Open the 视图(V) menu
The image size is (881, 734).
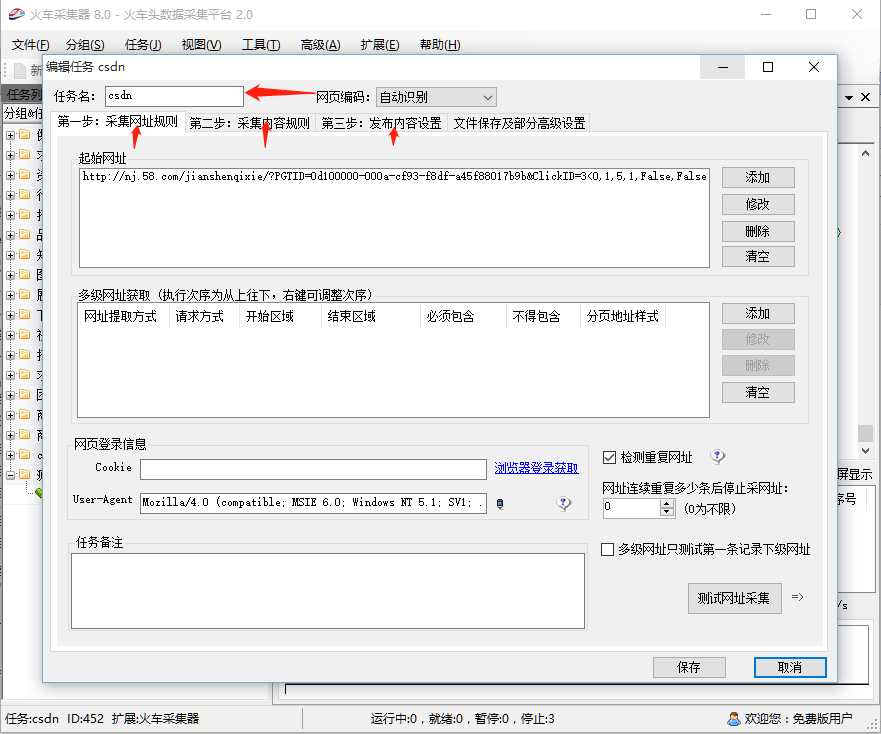pyautogui.click(x=201, y=44)
